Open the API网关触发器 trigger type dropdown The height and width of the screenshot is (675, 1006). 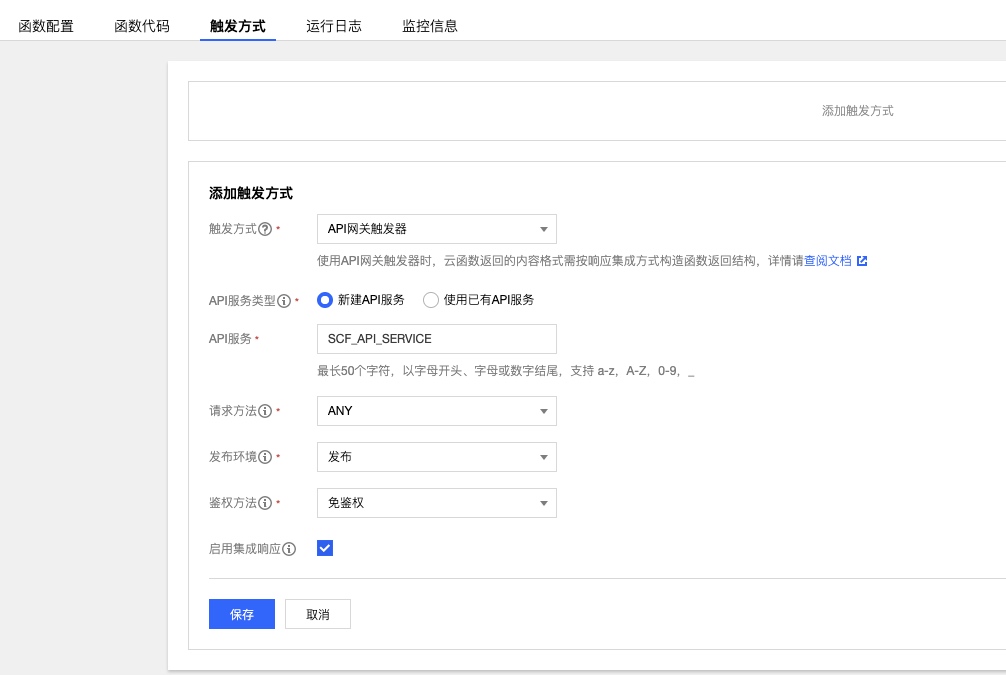[x=436, y=229]
